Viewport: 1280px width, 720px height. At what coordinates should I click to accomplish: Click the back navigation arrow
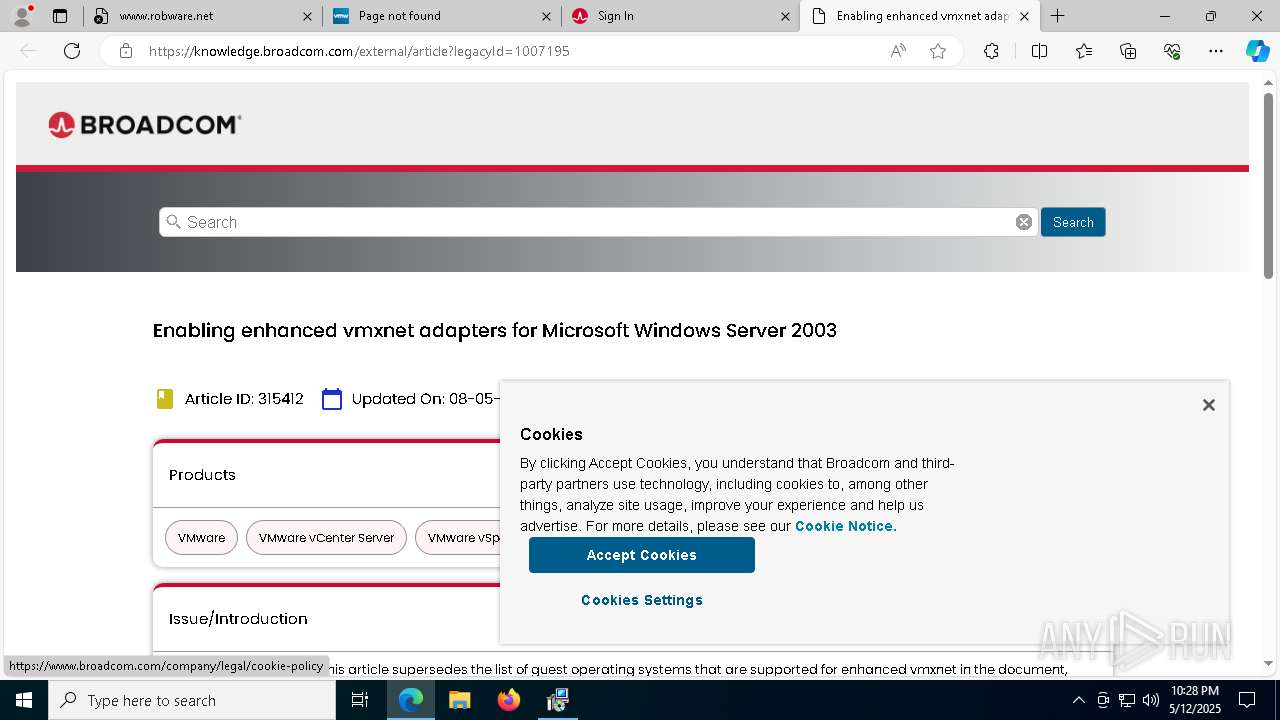(28, 51)
